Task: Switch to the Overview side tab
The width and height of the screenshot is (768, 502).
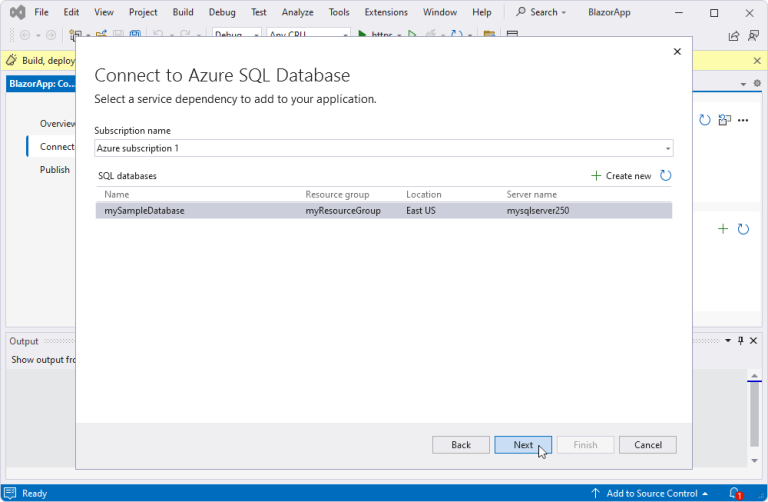Action: [x=57, y=123]
